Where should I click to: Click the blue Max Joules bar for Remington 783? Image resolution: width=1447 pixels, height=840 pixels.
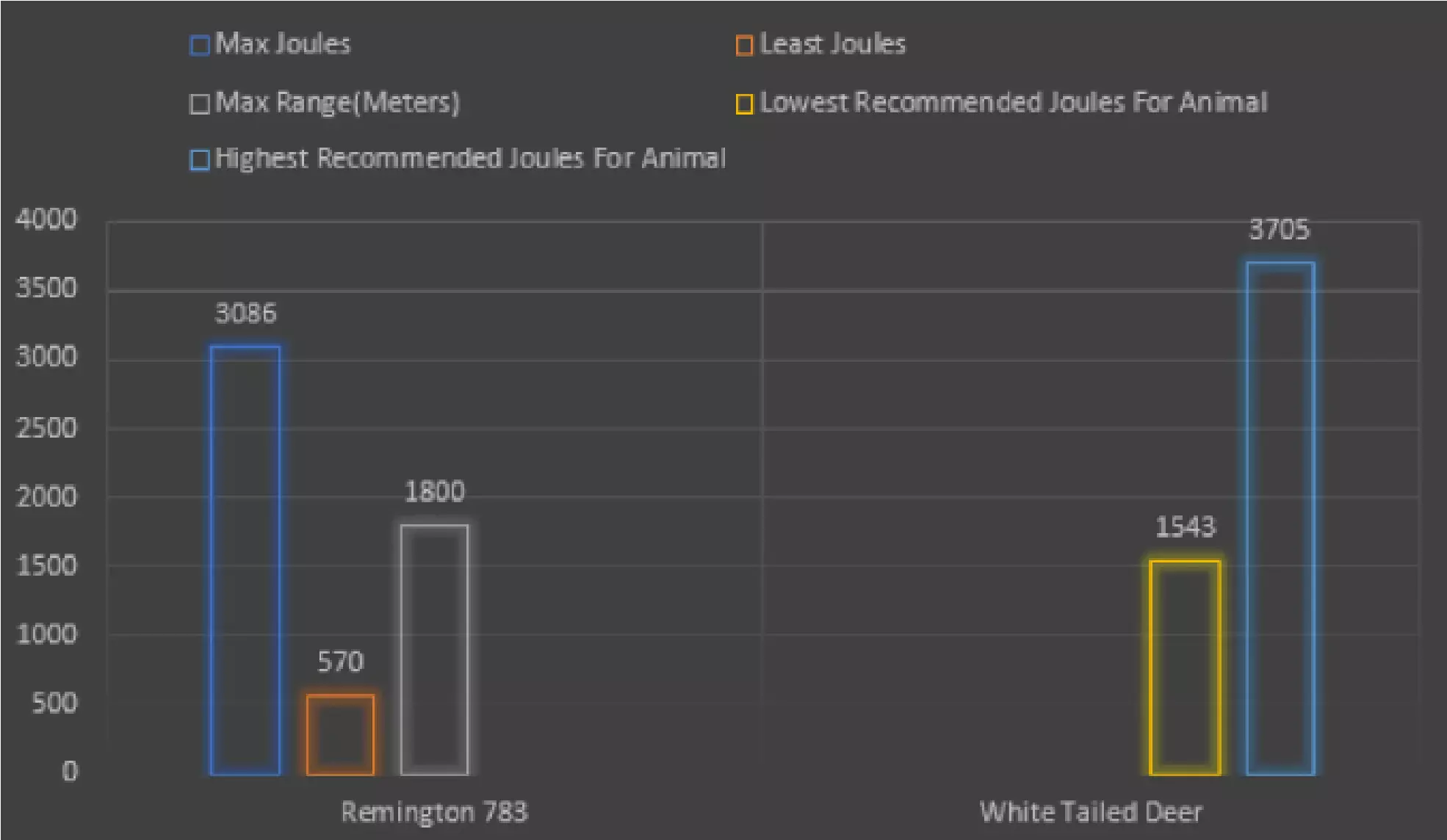click(x=245, y=560)
